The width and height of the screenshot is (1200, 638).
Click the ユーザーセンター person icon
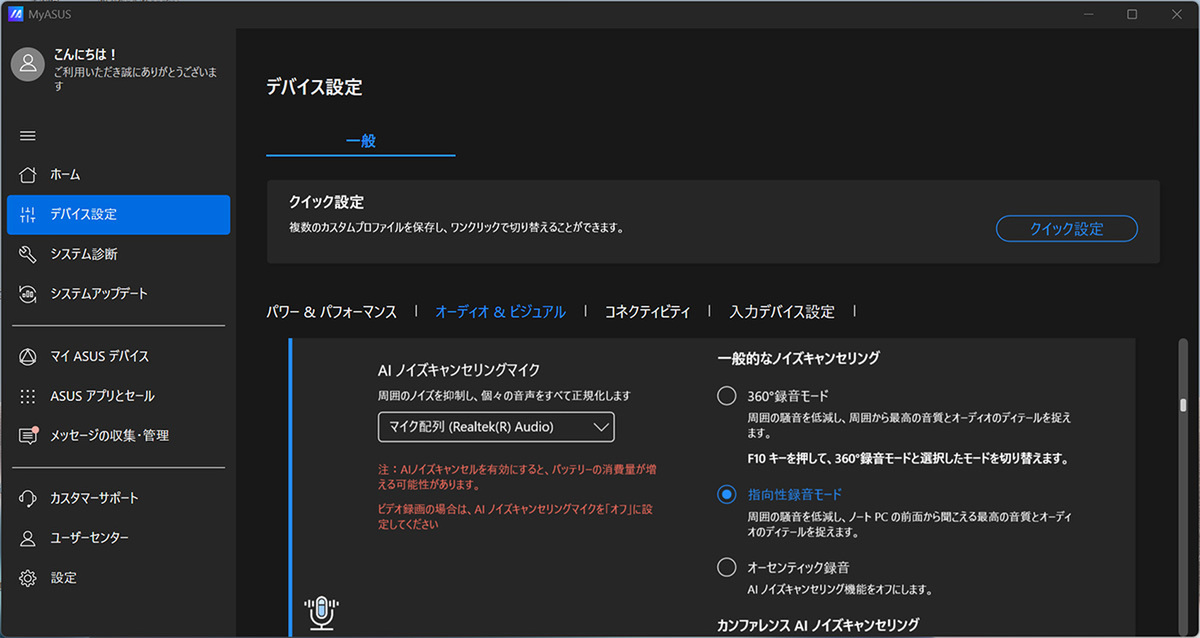[28, 538]
